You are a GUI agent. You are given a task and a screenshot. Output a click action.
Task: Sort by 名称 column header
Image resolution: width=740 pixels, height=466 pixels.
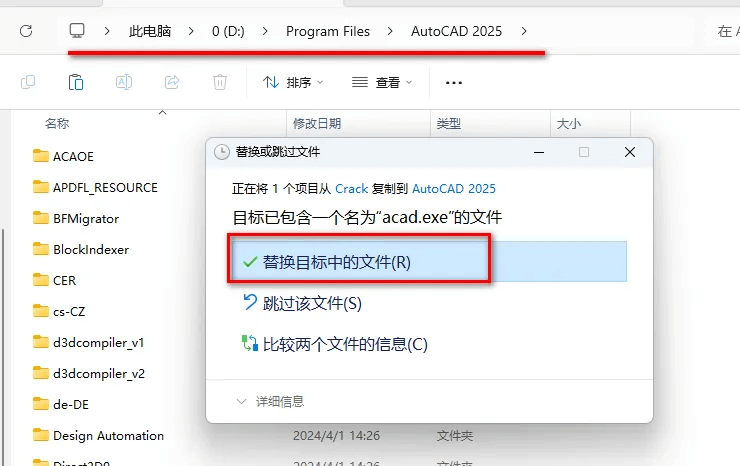[57, 124]
